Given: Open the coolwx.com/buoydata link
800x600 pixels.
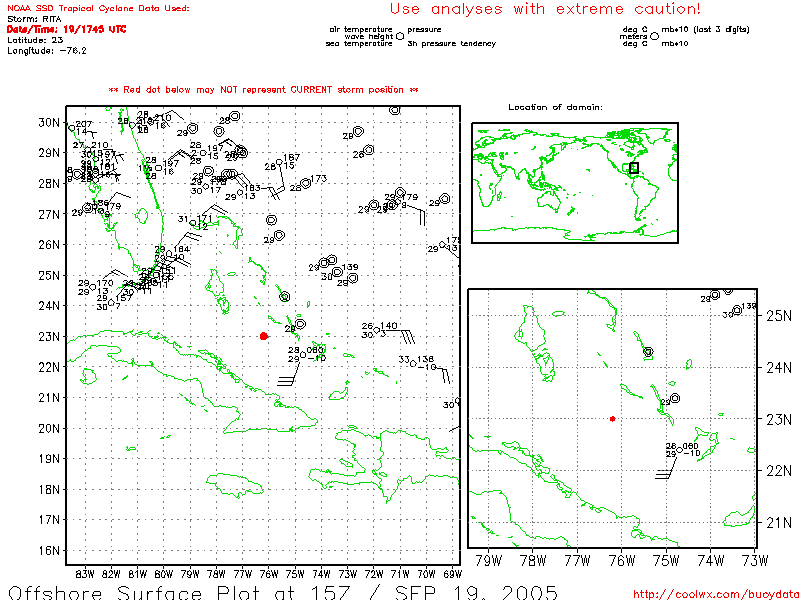Looking at the screenshot, I should click(x=716, y=592).
